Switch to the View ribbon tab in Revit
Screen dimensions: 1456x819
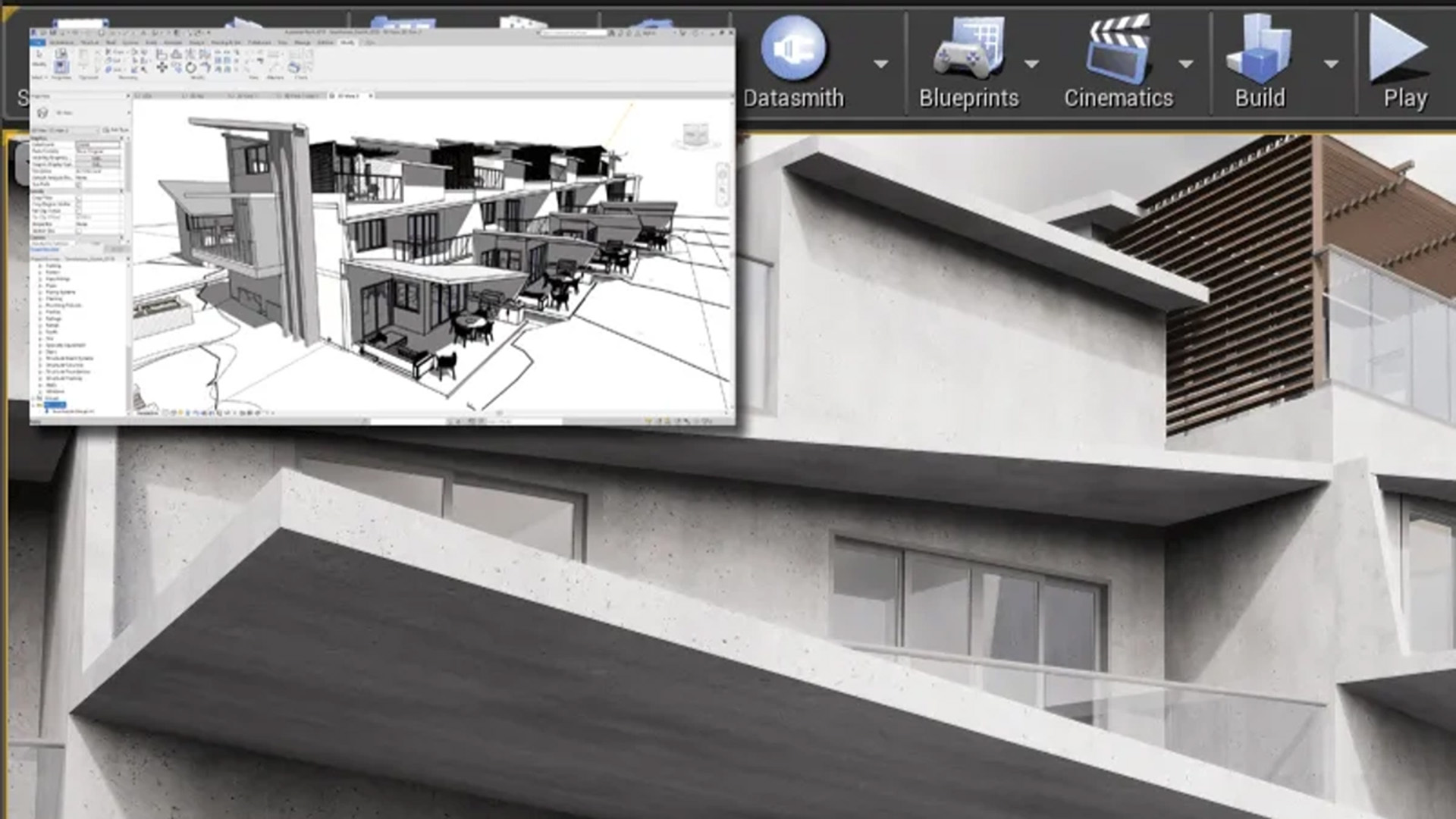pyautogui.click(x=282, y=42)
